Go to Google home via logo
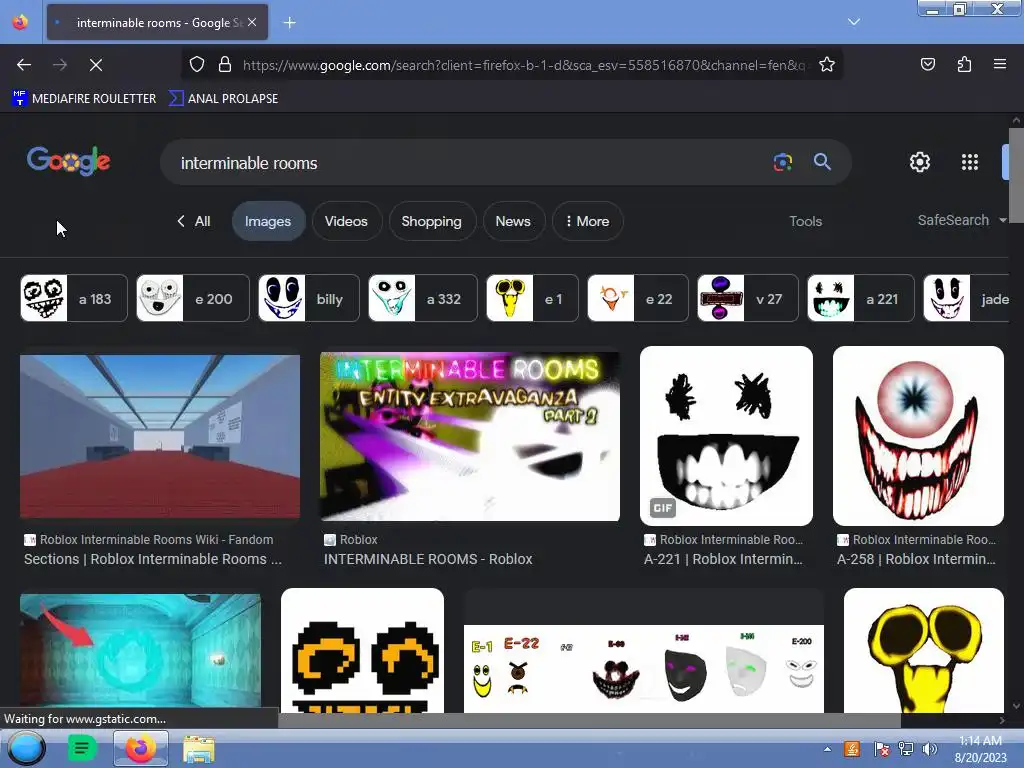Screen dimensions: 1024x768 click(x=69, y=161)
